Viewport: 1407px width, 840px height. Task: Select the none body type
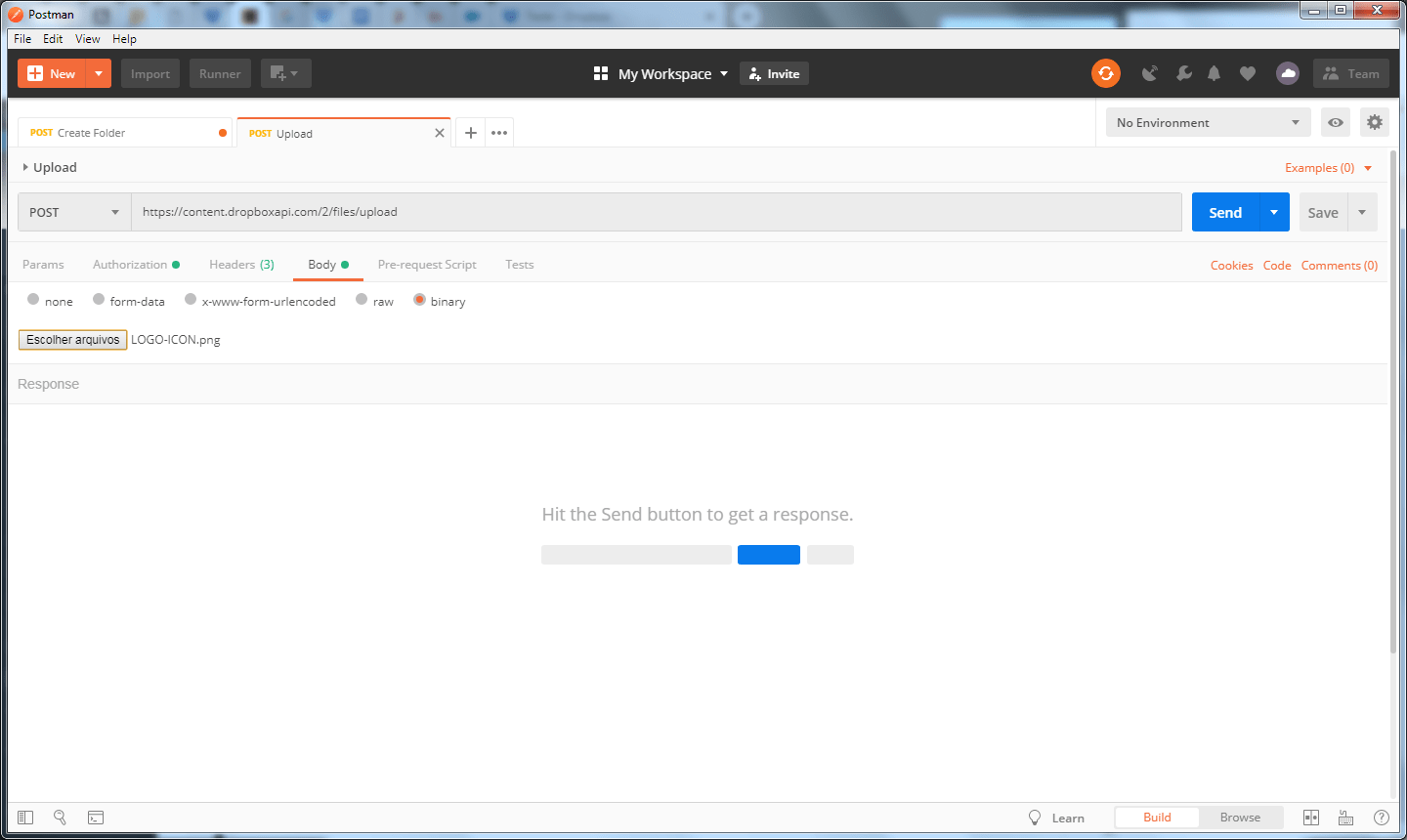(x=33, y=300)
